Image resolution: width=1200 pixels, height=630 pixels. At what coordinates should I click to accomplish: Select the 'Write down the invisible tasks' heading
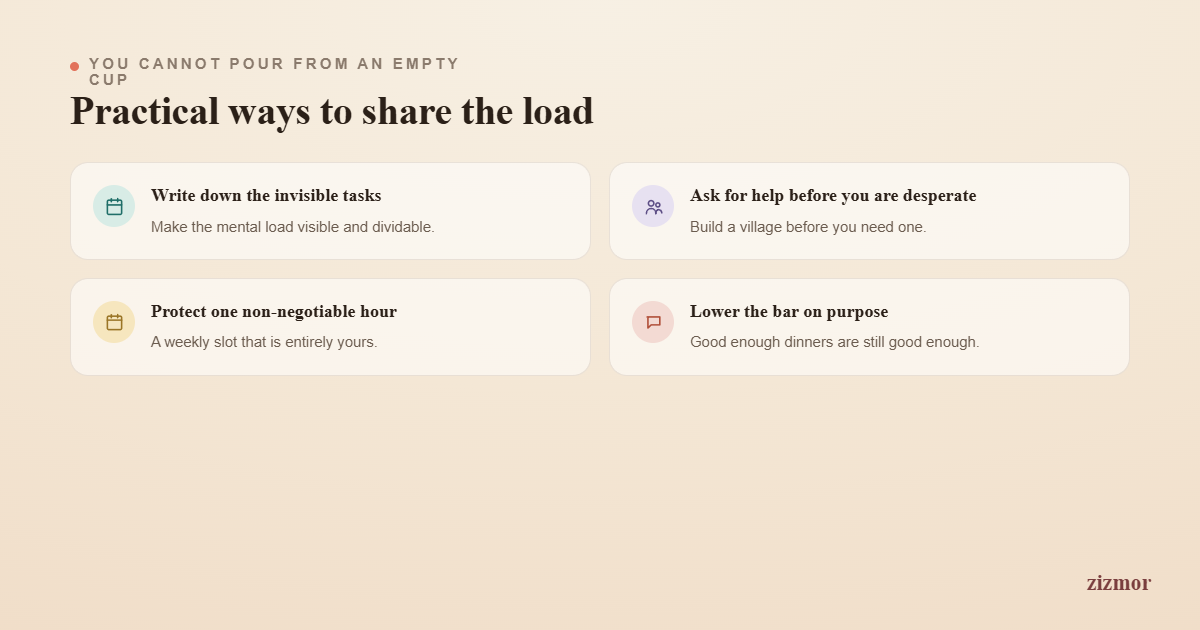(x=266, y=196)
